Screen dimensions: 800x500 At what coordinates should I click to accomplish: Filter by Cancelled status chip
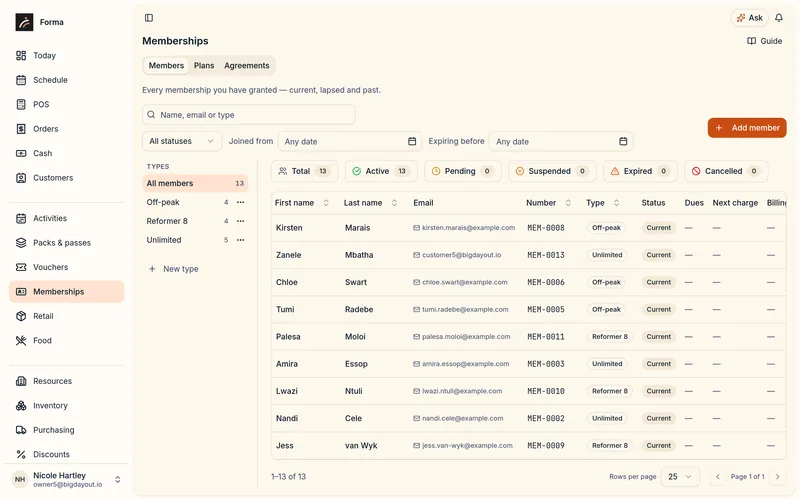726,171
